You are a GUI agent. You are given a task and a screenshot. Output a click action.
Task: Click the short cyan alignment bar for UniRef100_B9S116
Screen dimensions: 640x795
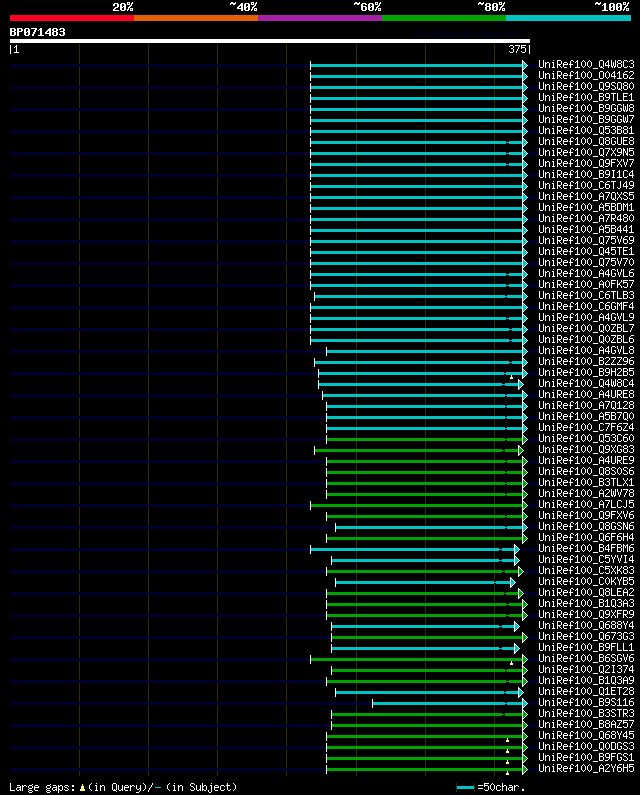click(x=450, y=703)
